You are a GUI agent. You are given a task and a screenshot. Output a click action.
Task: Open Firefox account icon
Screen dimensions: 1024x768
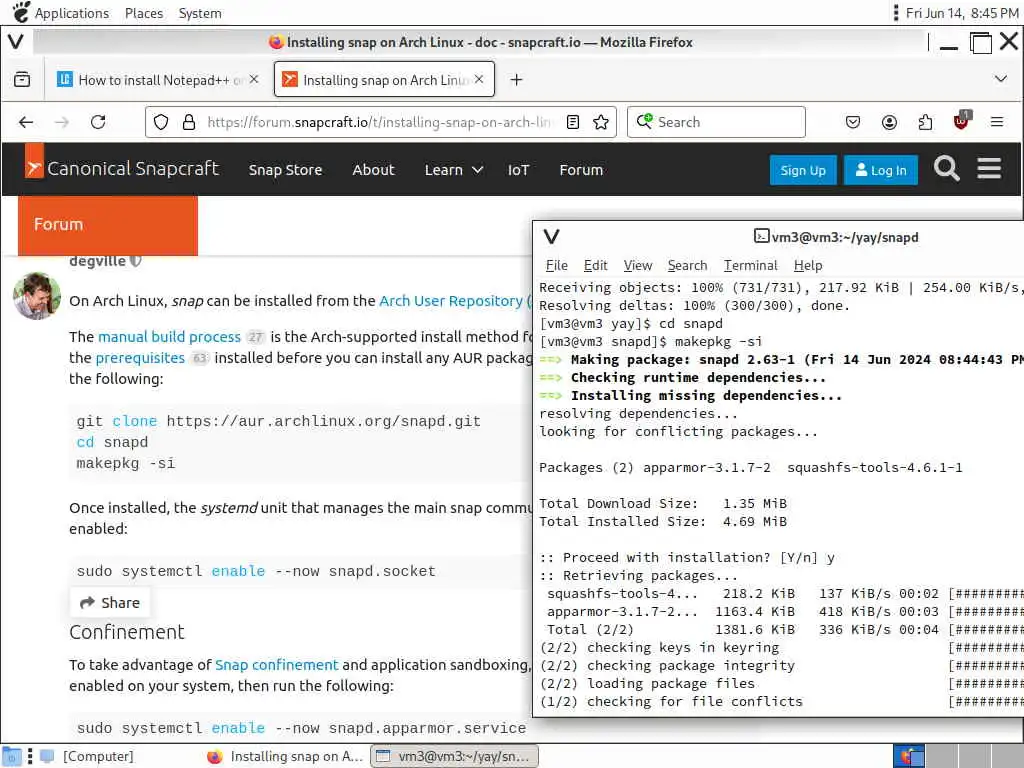pyautogui.click(x=889, y=122)
